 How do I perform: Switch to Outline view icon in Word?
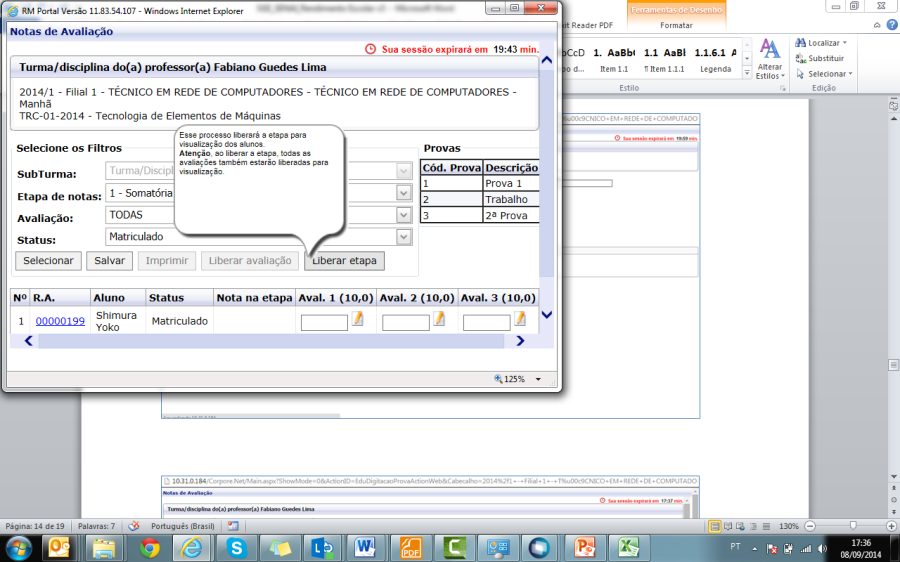click(x=753, y=526)
